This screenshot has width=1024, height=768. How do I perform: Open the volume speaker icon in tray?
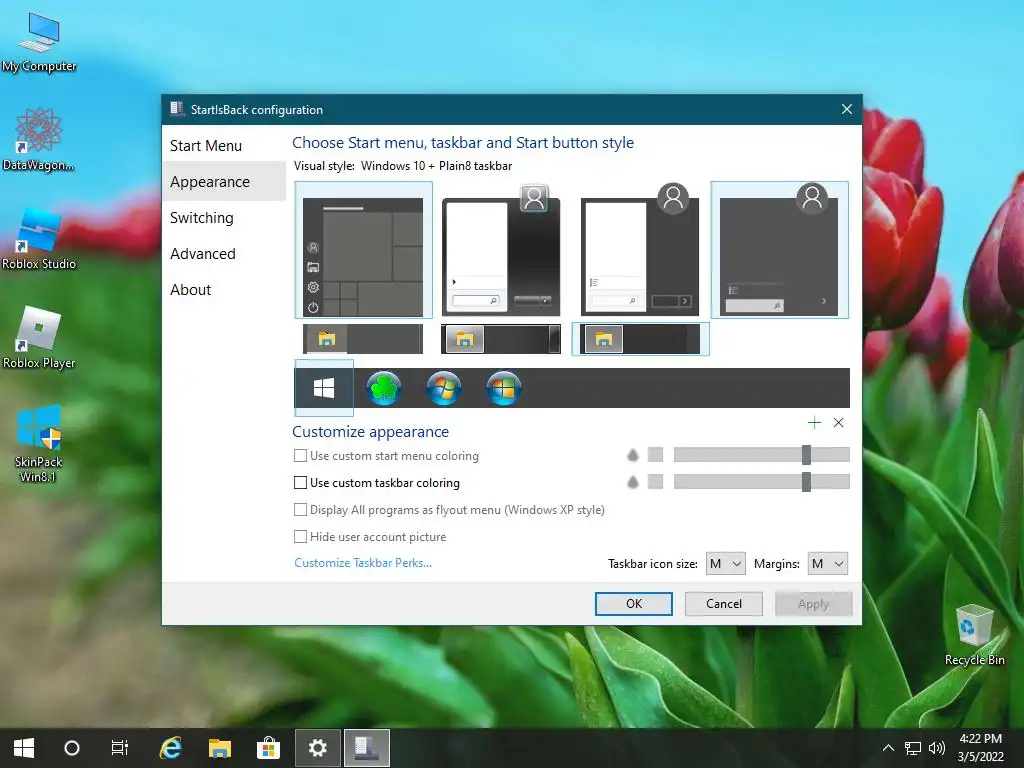click(x=936, y=748)
